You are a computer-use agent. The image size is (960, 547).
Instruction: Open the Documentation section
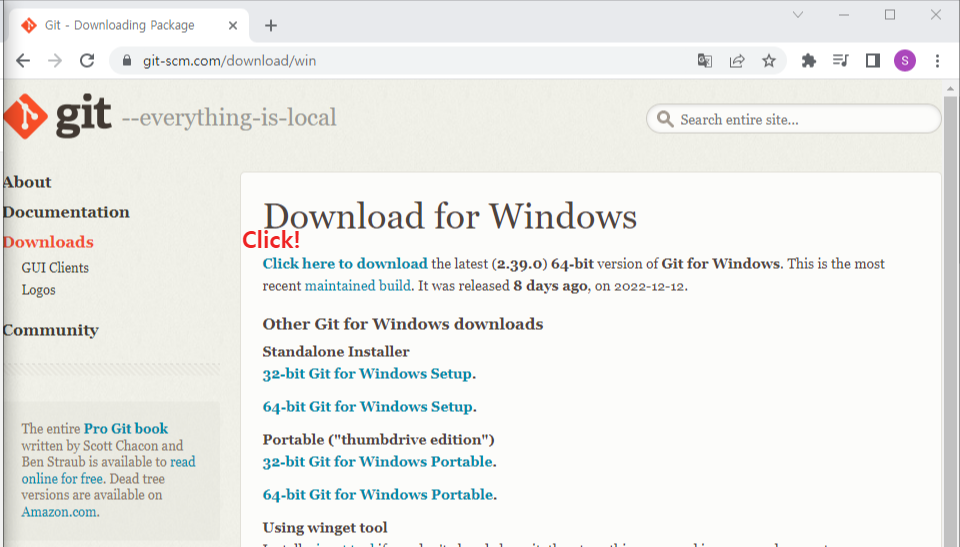point(66,212)
